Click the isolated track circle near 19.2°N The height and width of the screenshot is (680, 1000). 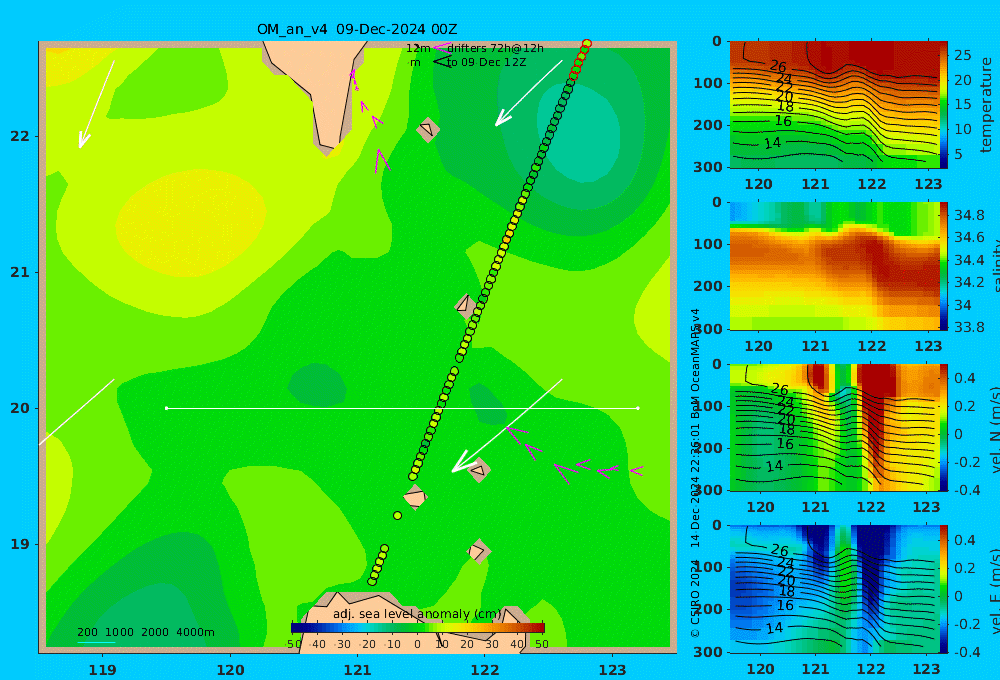pyautogui.click(x=397, y=515)
